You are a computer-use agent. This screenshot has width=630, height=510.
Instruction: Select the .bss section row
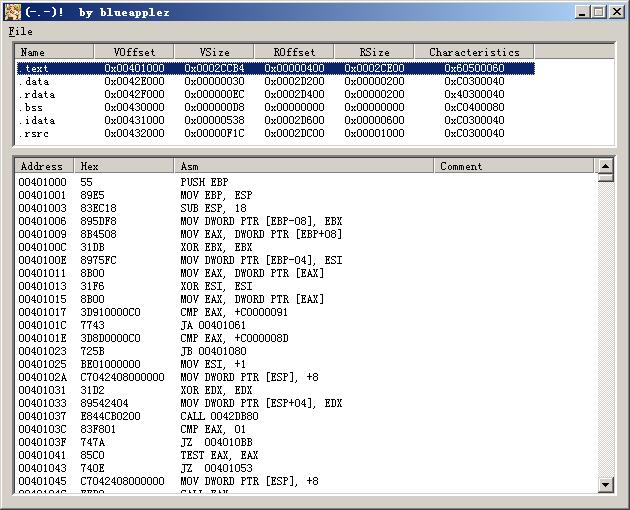click(x=276, y=107)
